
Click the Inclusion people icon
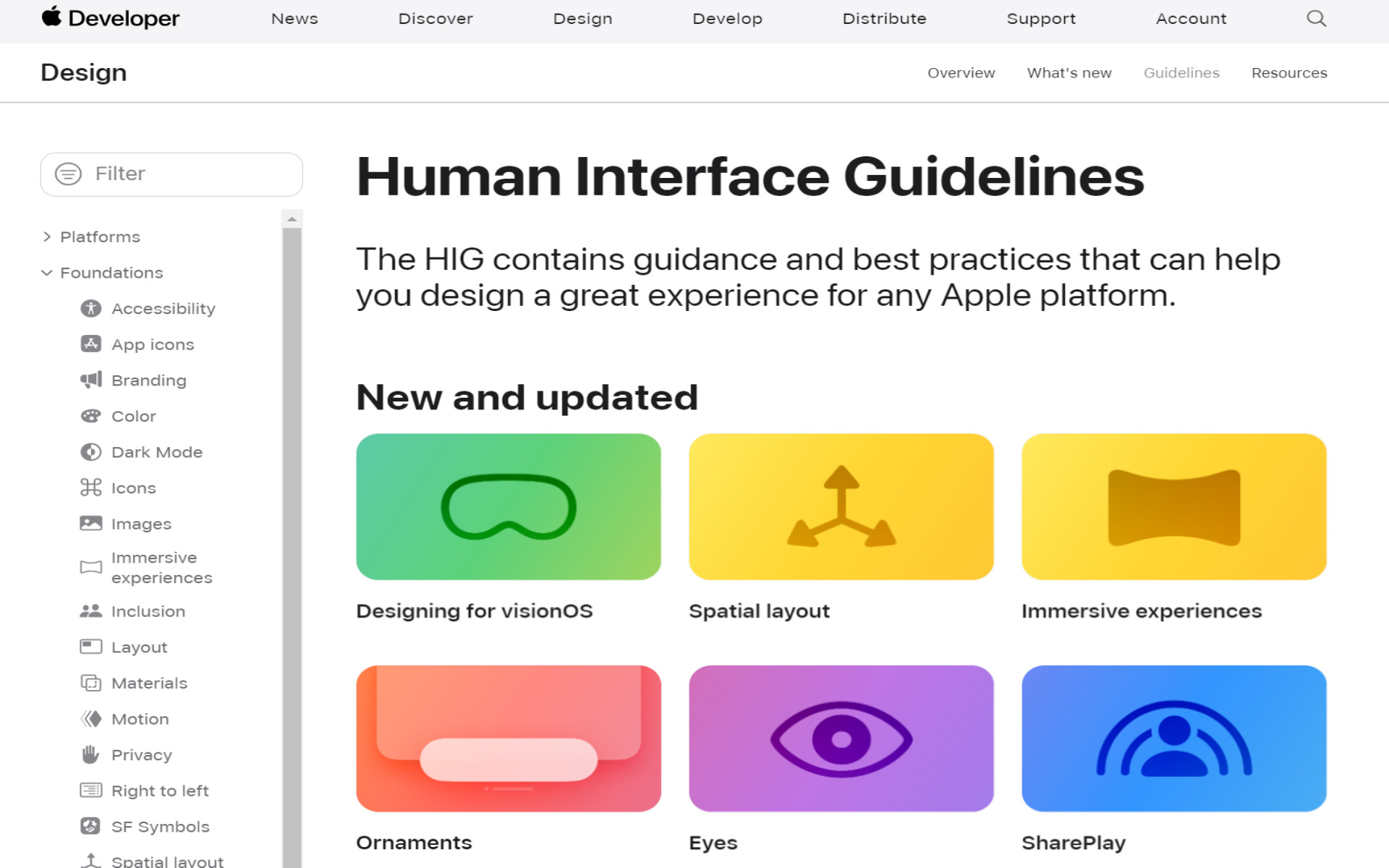(x=90, y=611)
